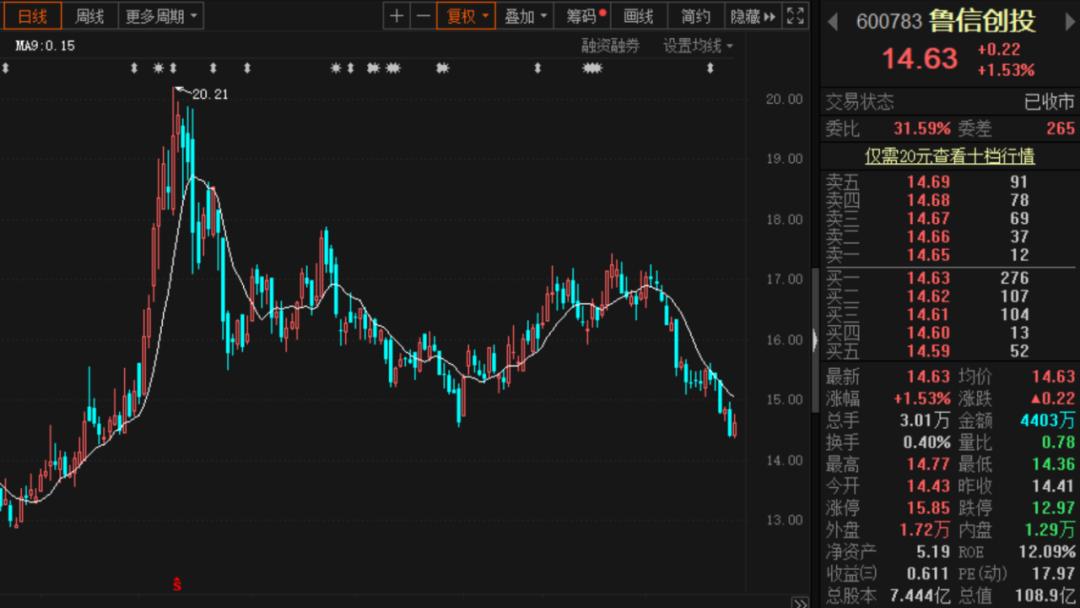Click the first event marker icon above chart
The height and width of the screenshot is (608, 1080).
[x=5, y=68]
